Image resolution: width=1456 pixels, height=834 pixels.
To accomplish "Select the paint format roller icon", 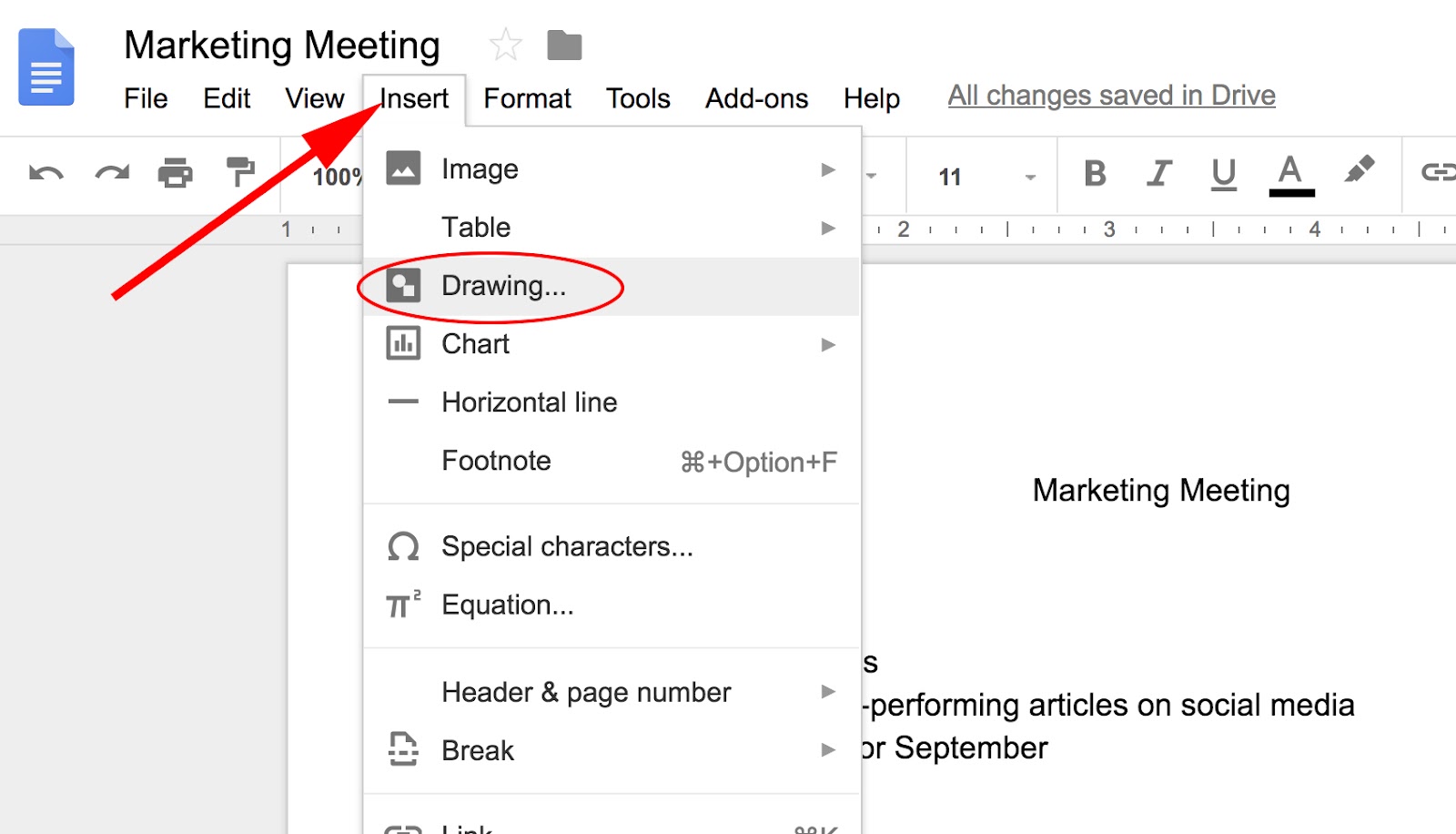I will coord(240,171).
